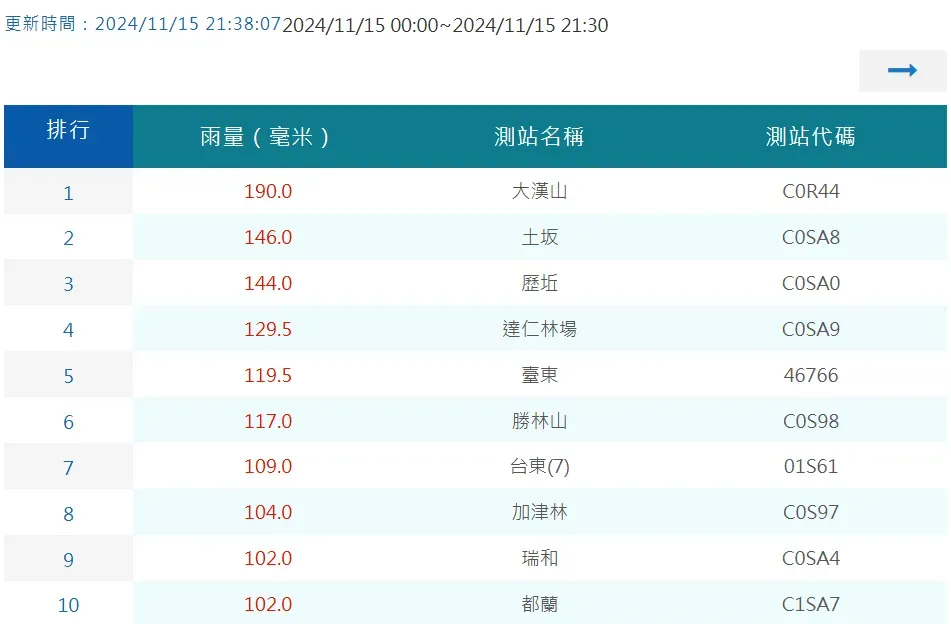Click station code C0R44
951x624 pixels.
click(x=811, y=192)
